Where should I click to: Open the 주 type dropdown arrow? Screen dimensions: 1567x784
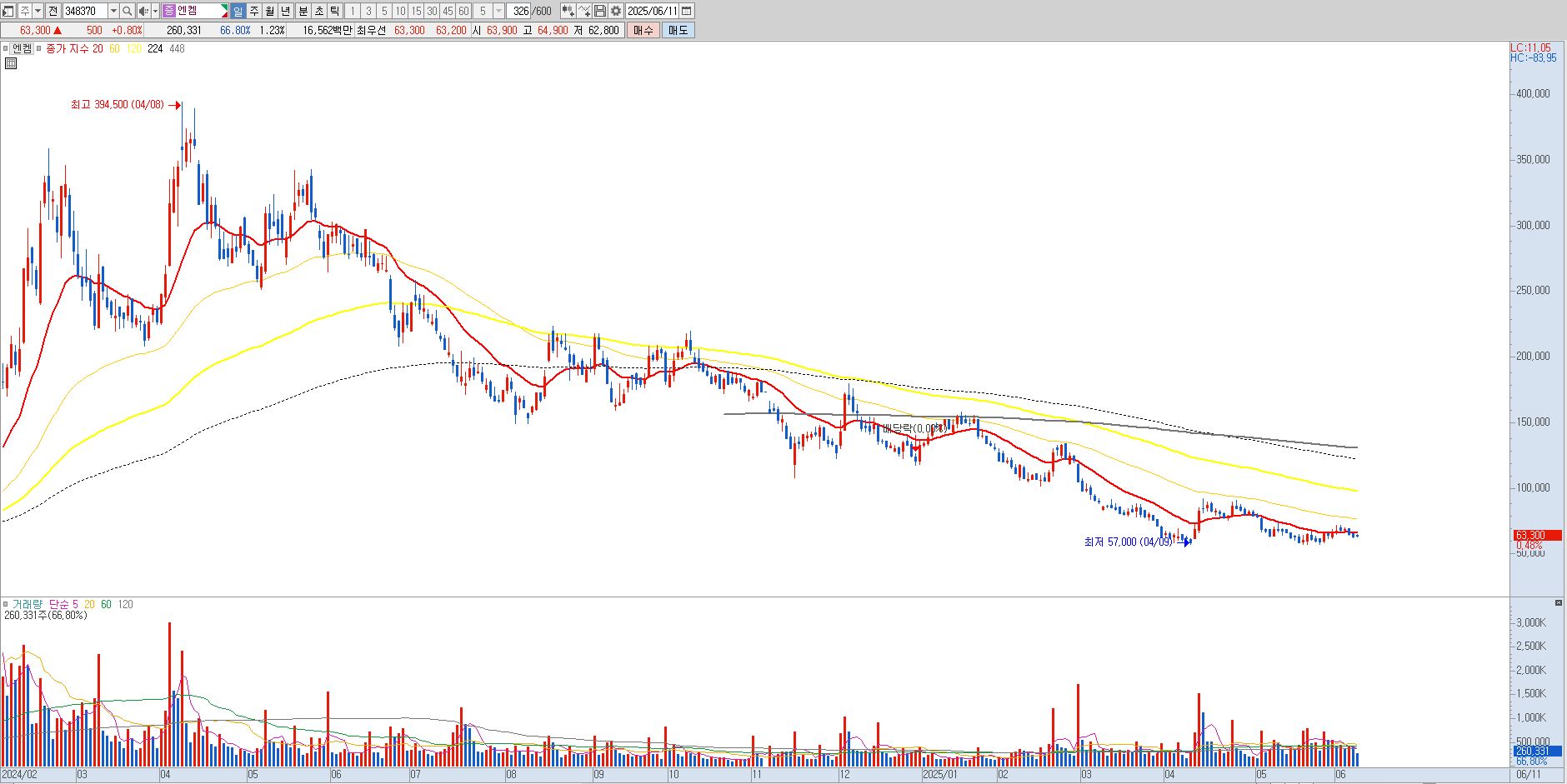tap(38, 11)
